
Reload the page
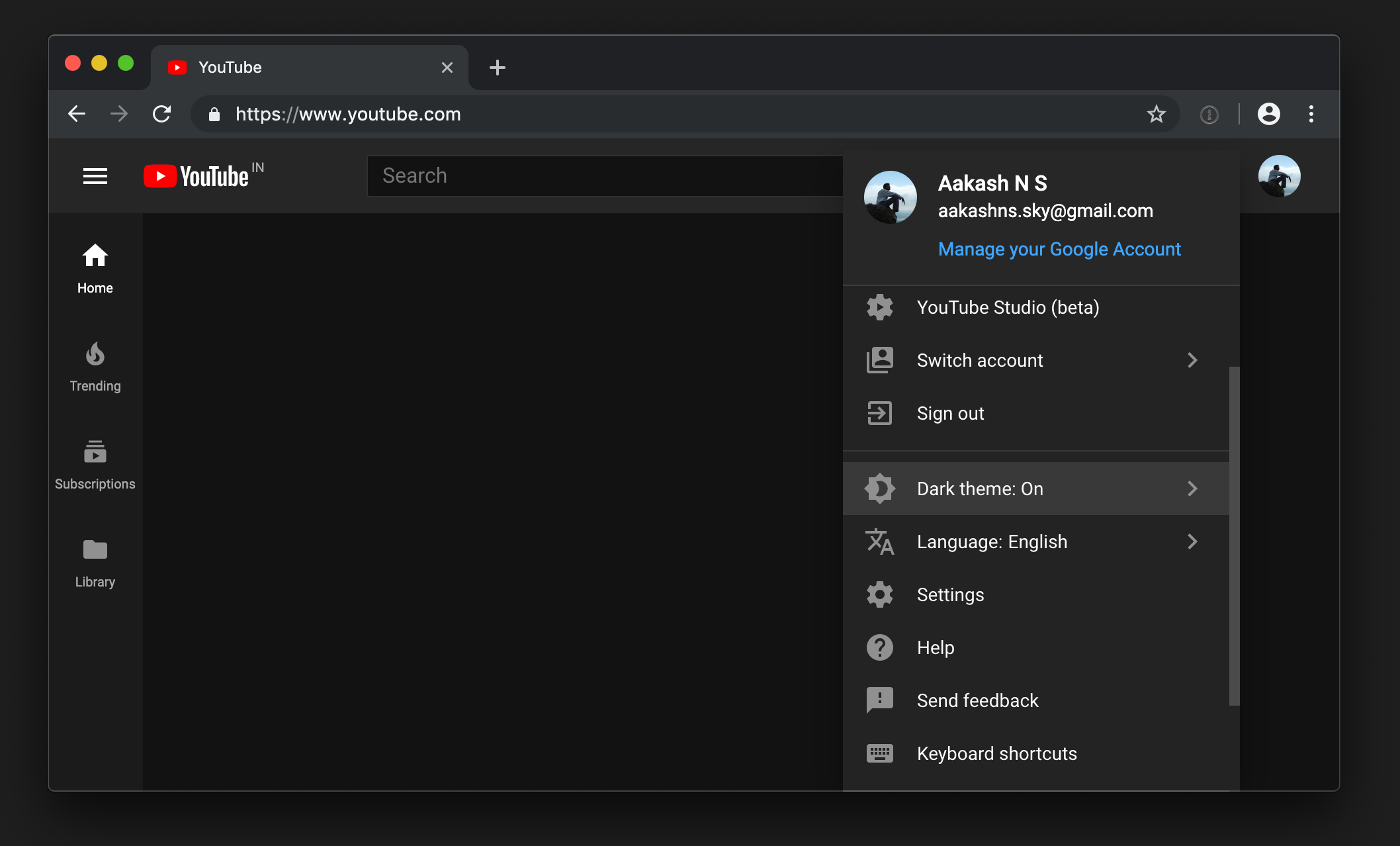click(161, 114)
